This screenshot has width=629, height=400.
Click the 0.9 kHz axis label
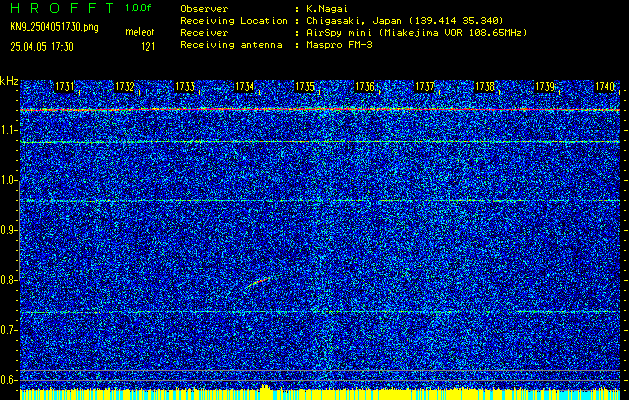(x=7, y=230)
